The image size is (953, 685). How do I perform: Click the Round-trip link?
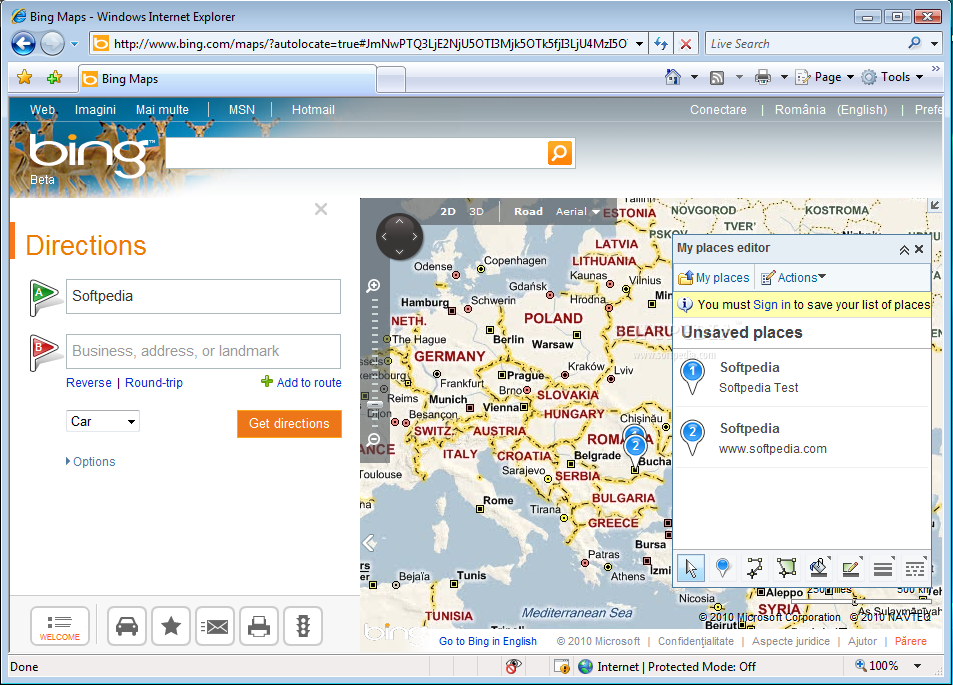click(x=154, y=383)
